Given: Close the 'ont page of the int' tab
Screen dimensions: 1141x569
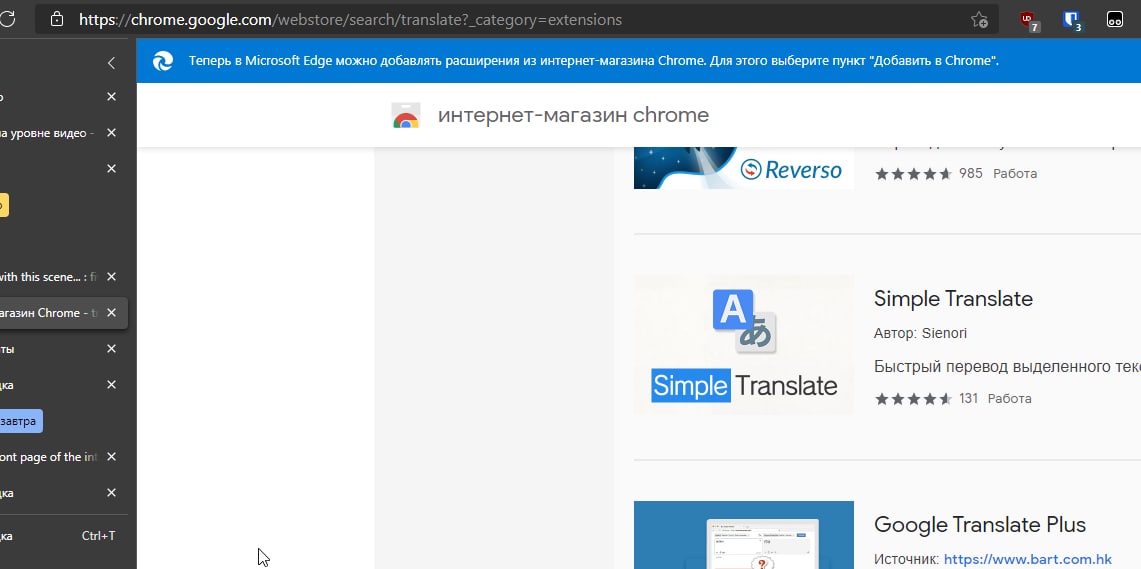Looking at the screenshot, I should click(x=111, y=456).
